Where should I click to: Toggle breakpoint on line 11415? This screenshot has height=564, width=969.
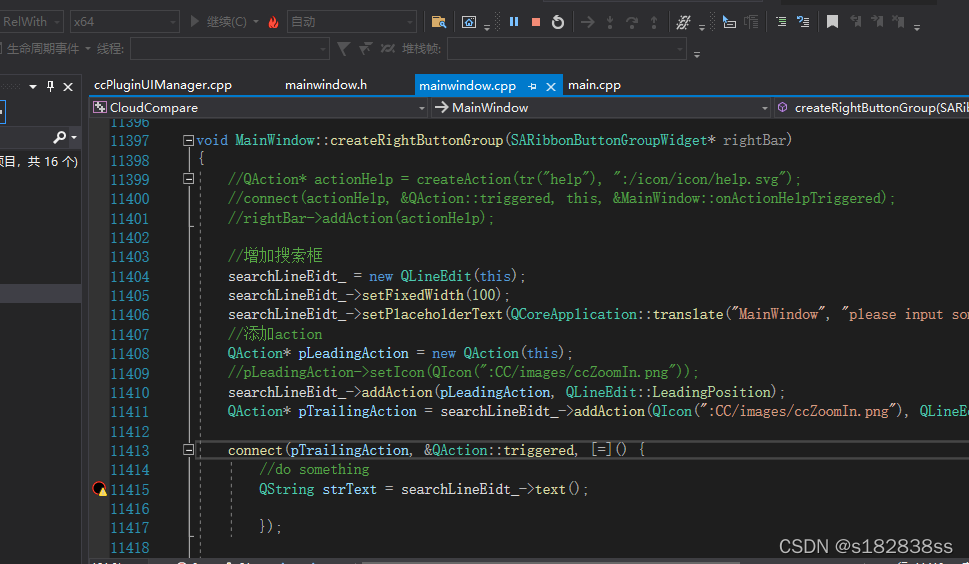[x=99, y=489]
